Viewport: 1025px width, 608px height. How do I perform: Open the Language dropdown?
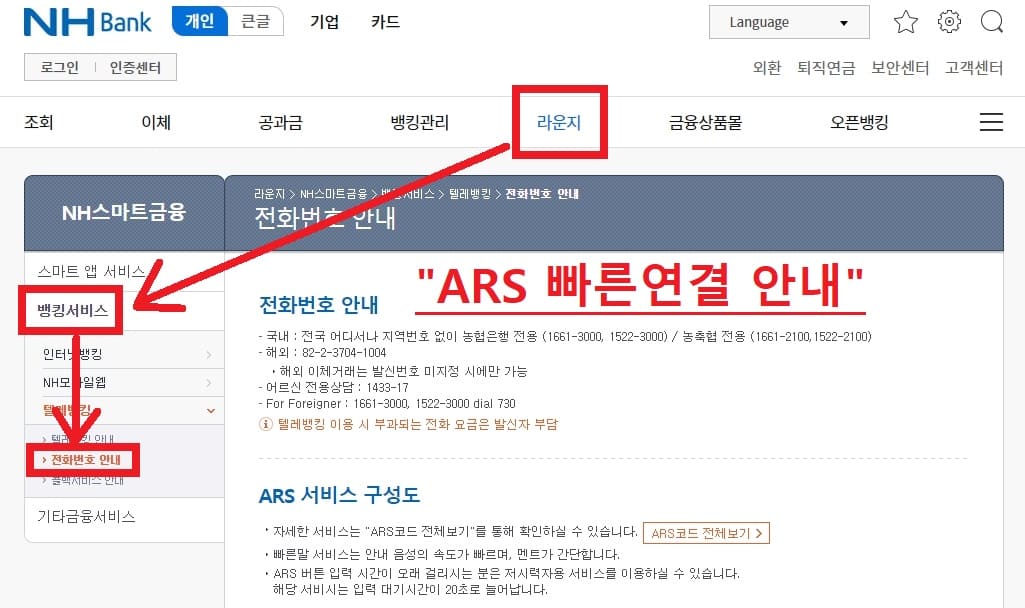click(788, 21)
